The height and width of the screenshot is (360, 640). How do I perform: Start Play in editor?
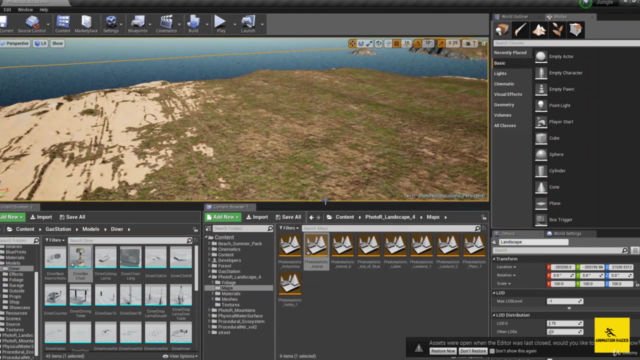coord(220,24)
